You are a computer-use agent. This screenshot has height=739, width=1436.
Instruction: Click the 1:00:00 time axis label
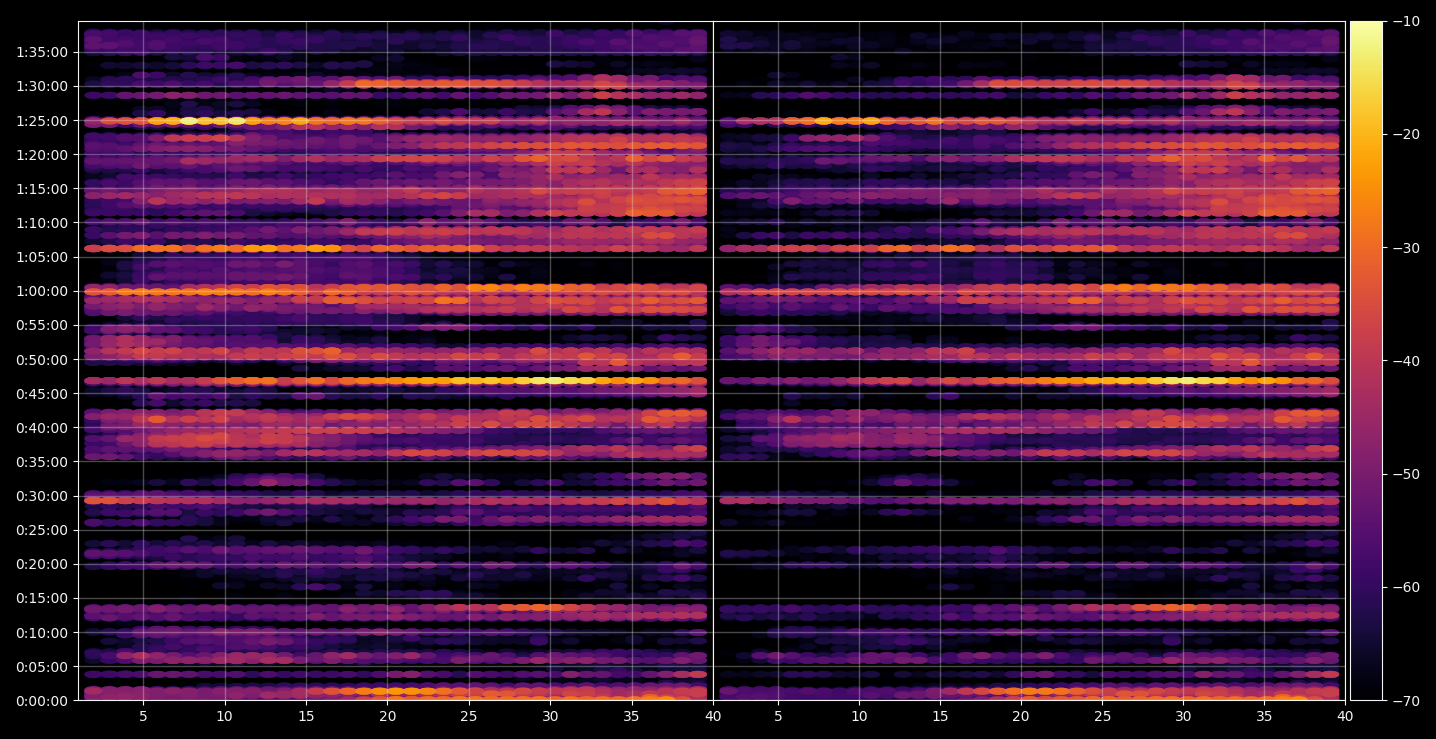(x=42, y=291)
